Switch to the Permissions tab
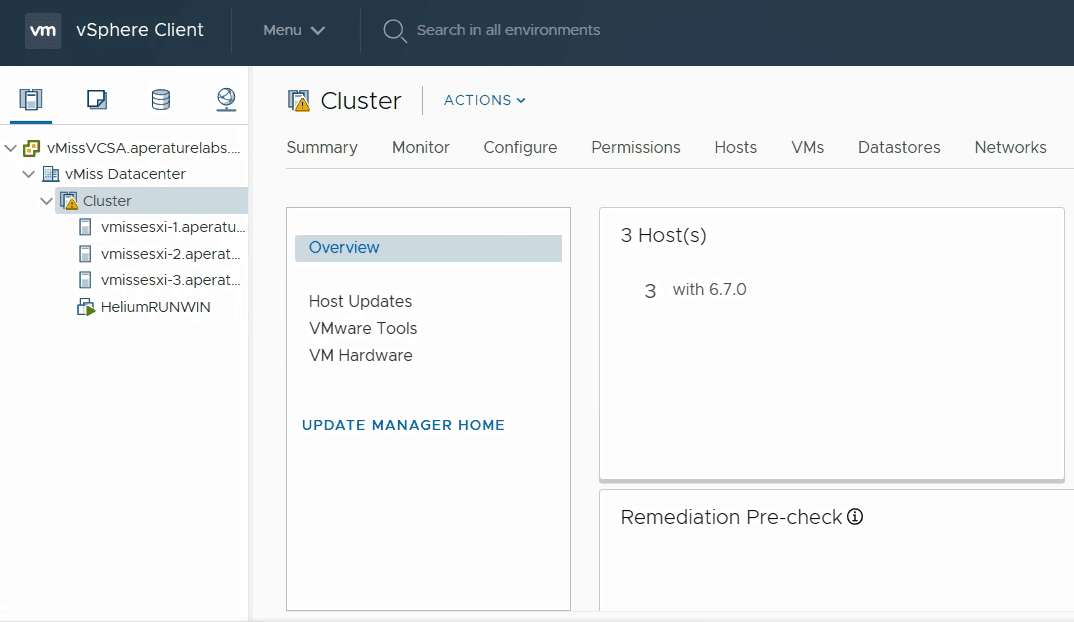The height and width of the screenshot is (622, 1074). pyautogui.click(x=636, y=147)
